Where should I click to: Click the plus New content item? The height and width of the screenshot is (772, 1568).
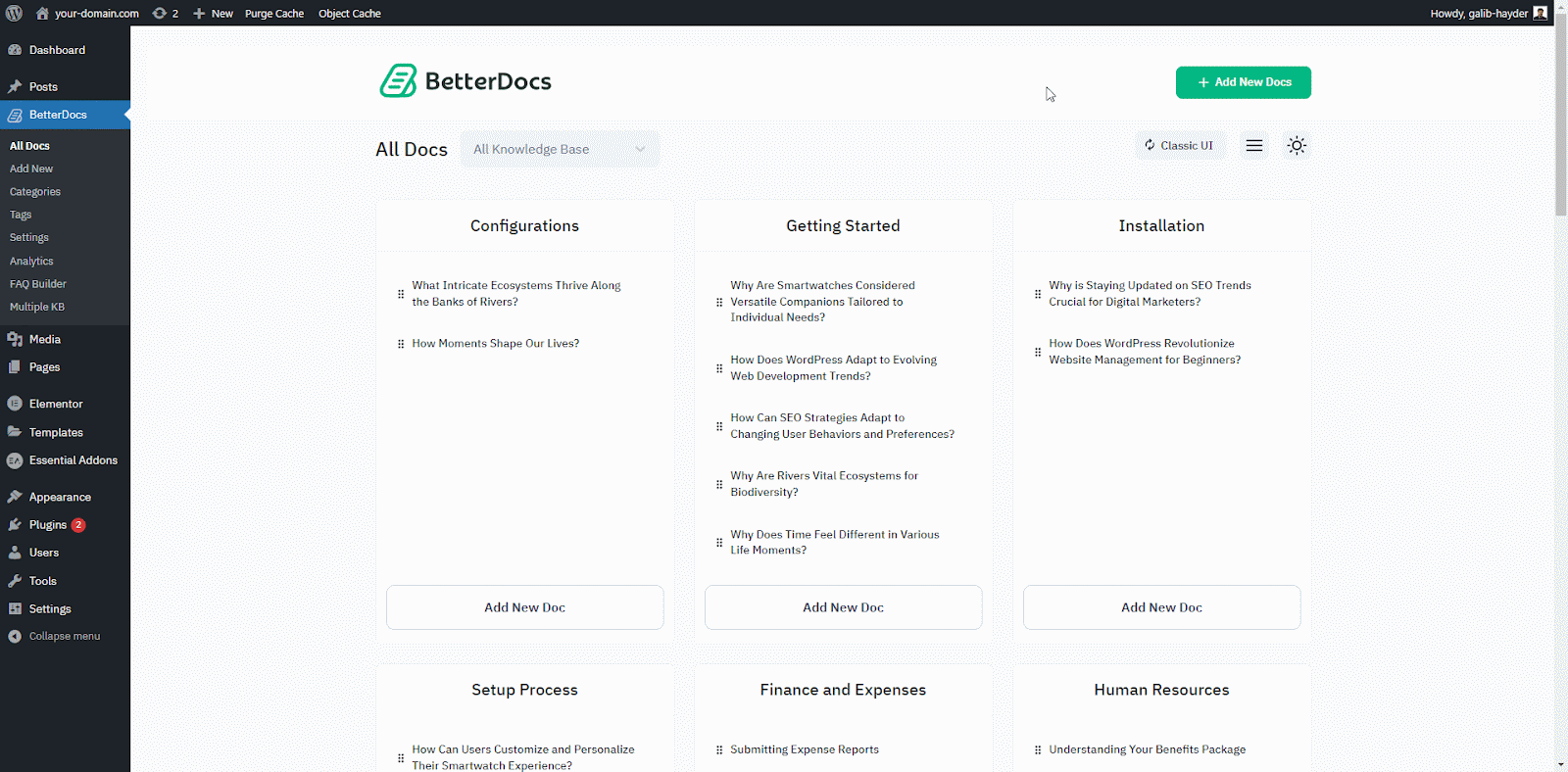click(x=213, y=13)
